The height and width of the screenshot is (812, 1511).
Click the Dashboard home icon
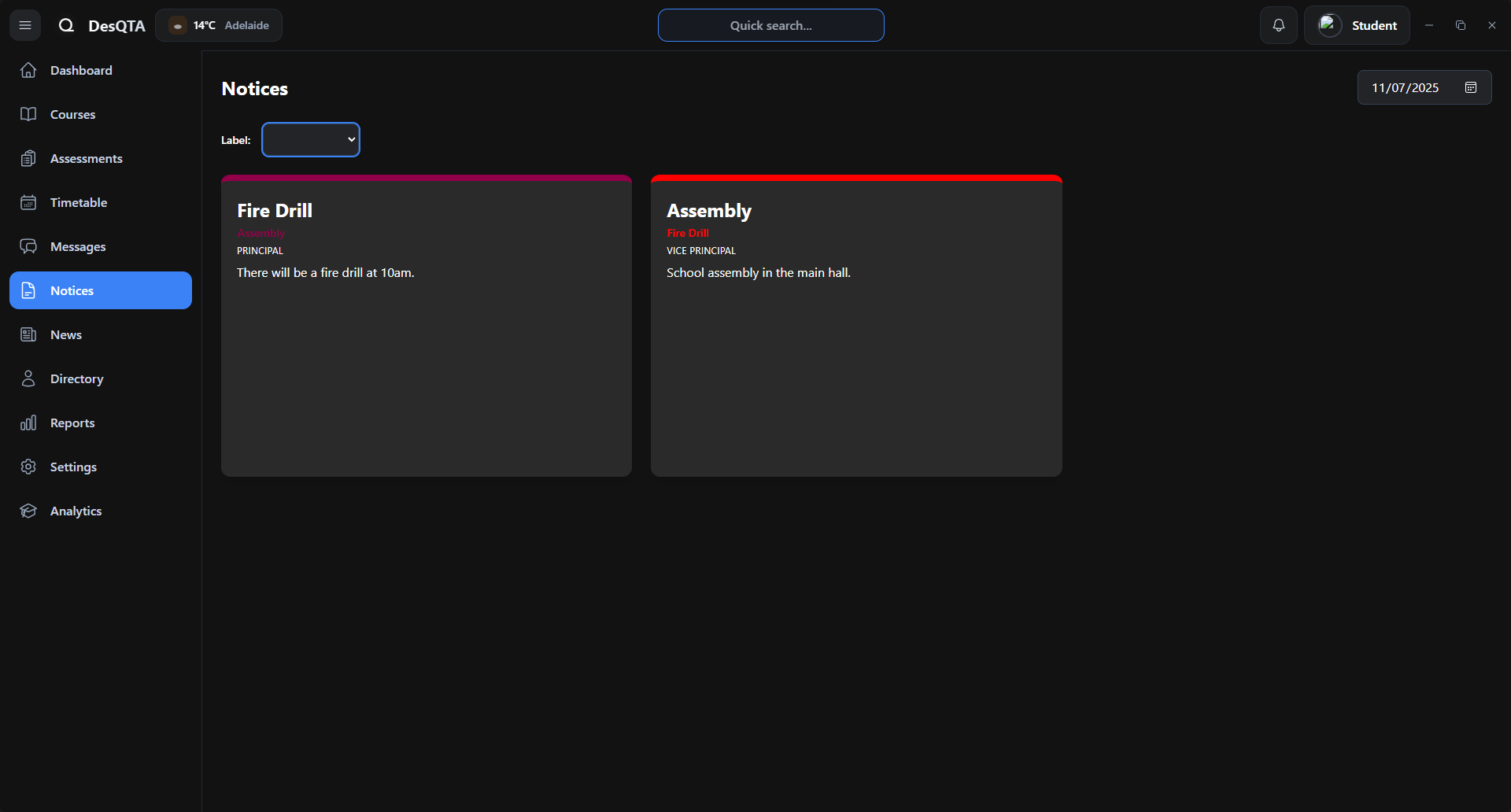click(28, 70)
